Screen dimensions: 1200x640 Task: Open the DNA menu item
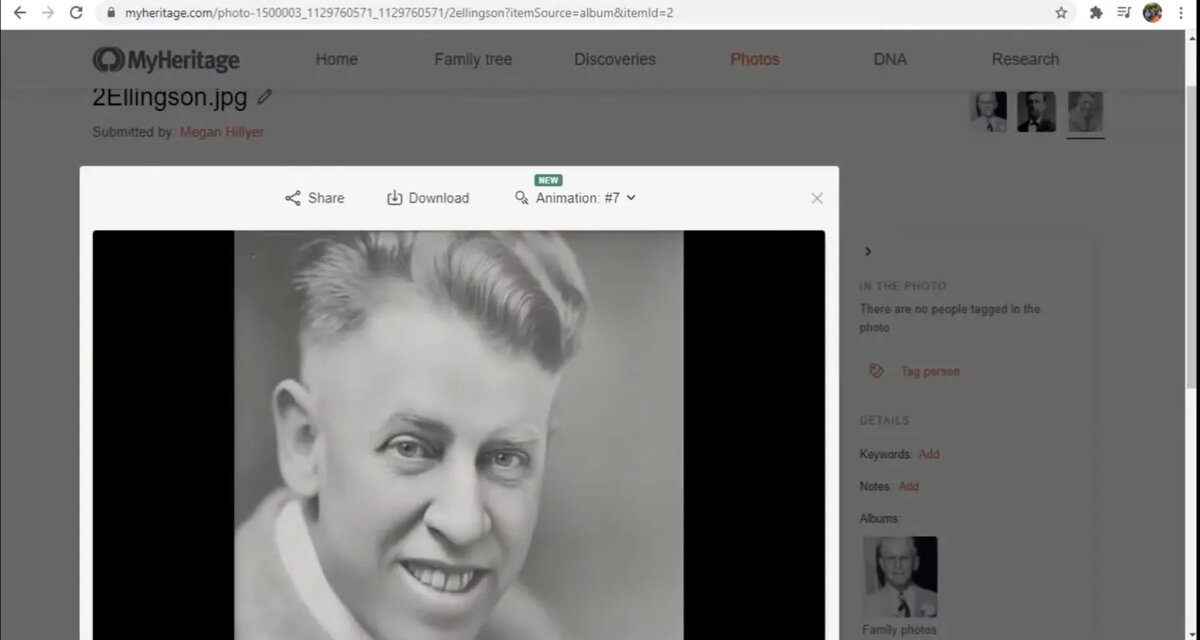pos(890,59)
